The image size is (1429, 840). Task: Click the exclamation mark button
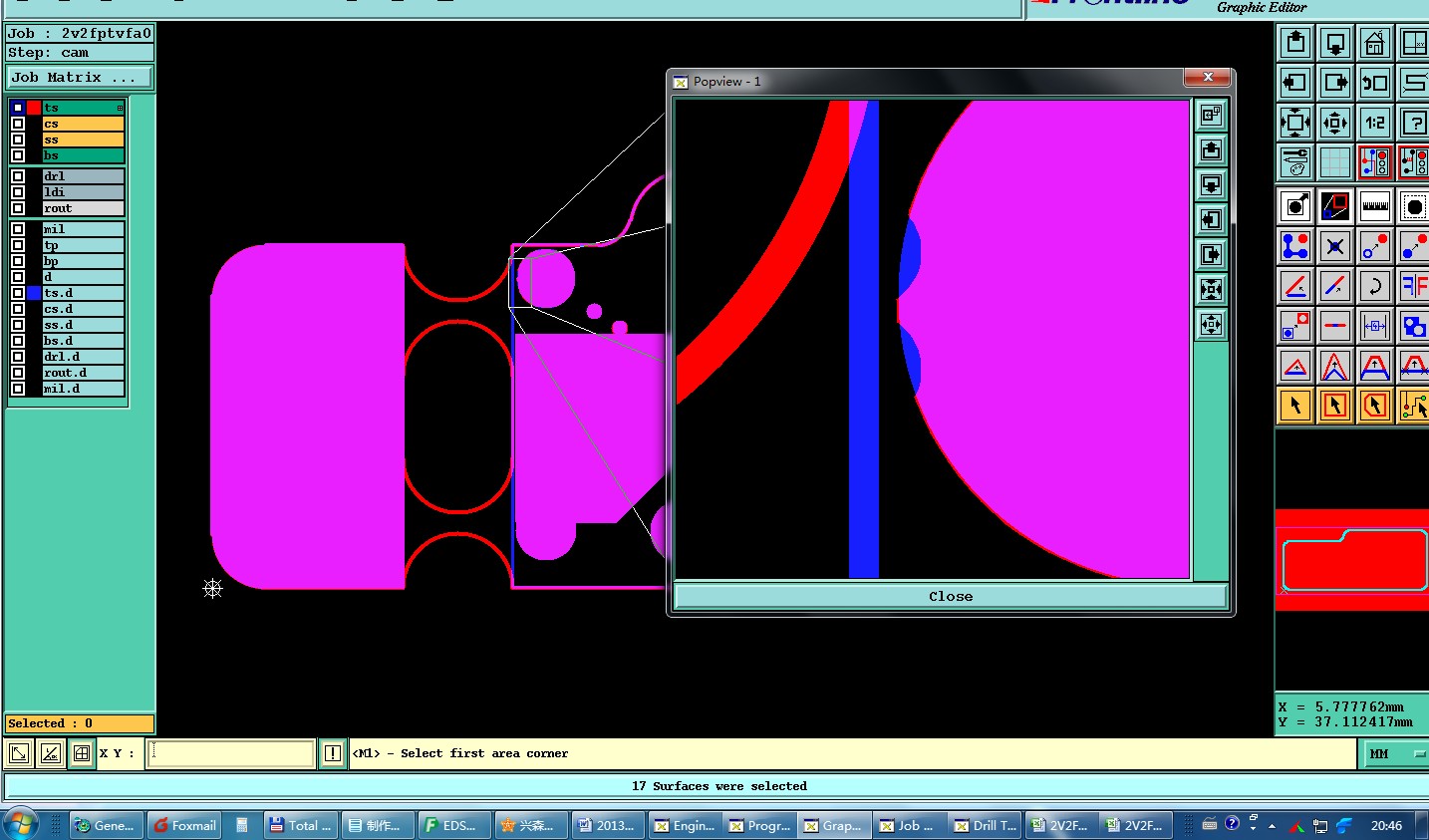(333, 753)
